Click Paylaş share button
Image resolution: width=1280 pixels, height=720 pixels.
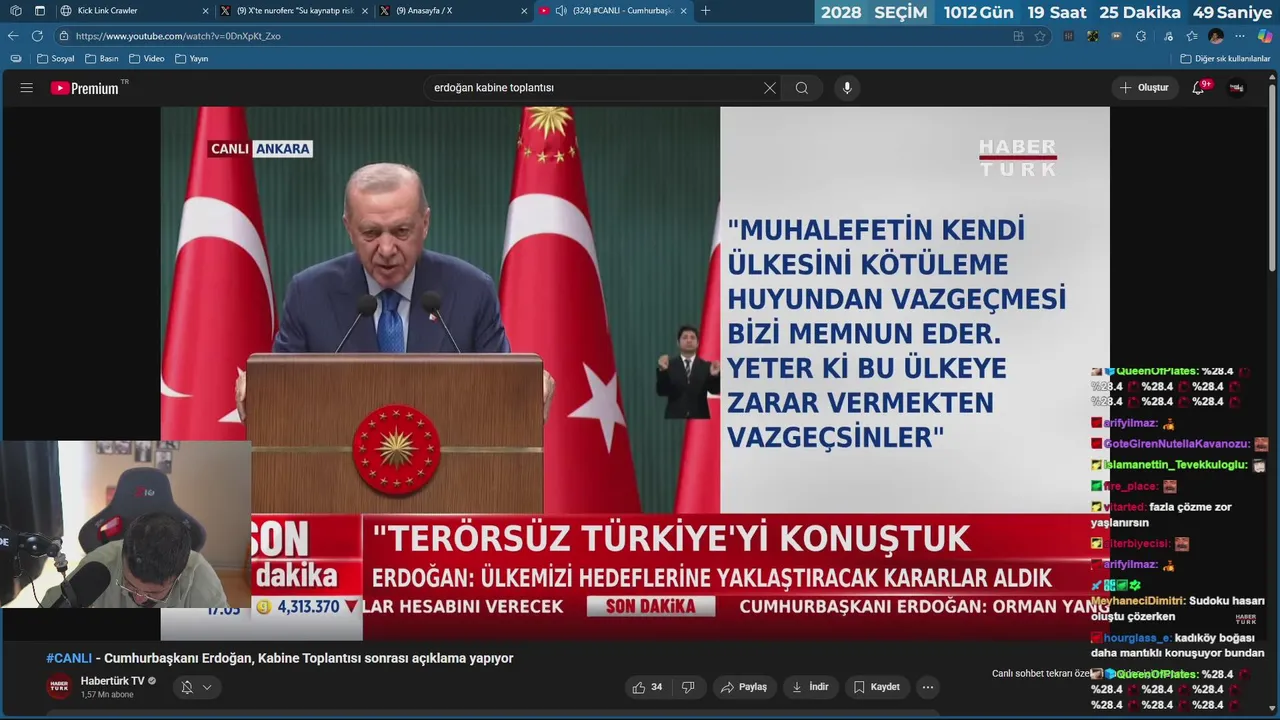click(x=743, y=687)
